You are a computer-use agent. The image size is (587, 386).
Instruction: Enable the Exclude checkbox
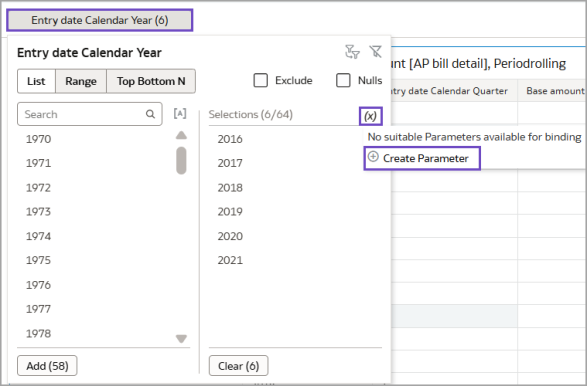click(261, 80)
